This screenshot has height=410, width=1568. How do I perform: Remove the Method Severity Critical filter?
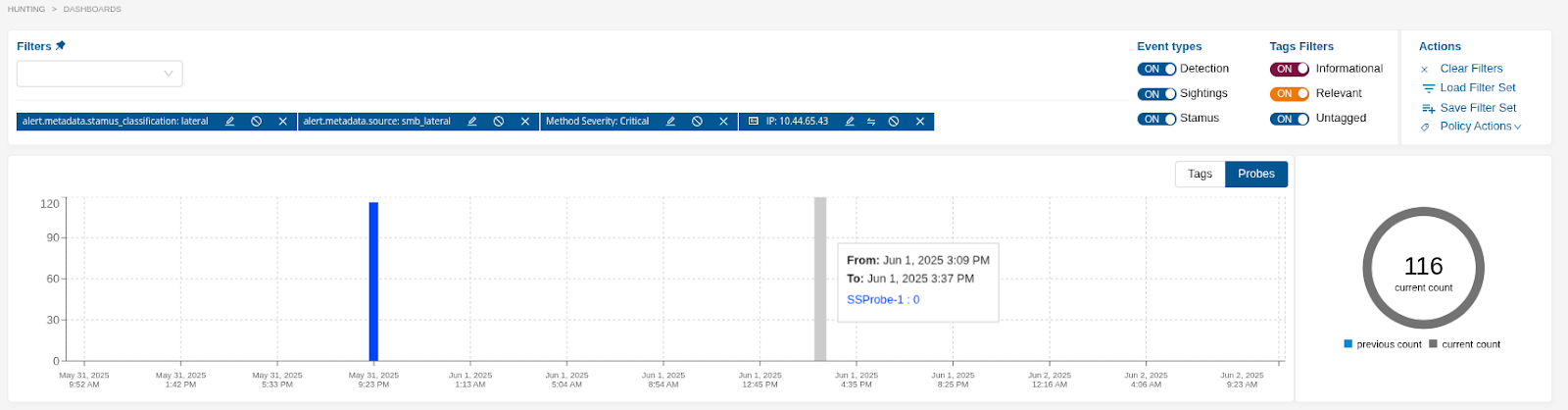click(723, 122)
